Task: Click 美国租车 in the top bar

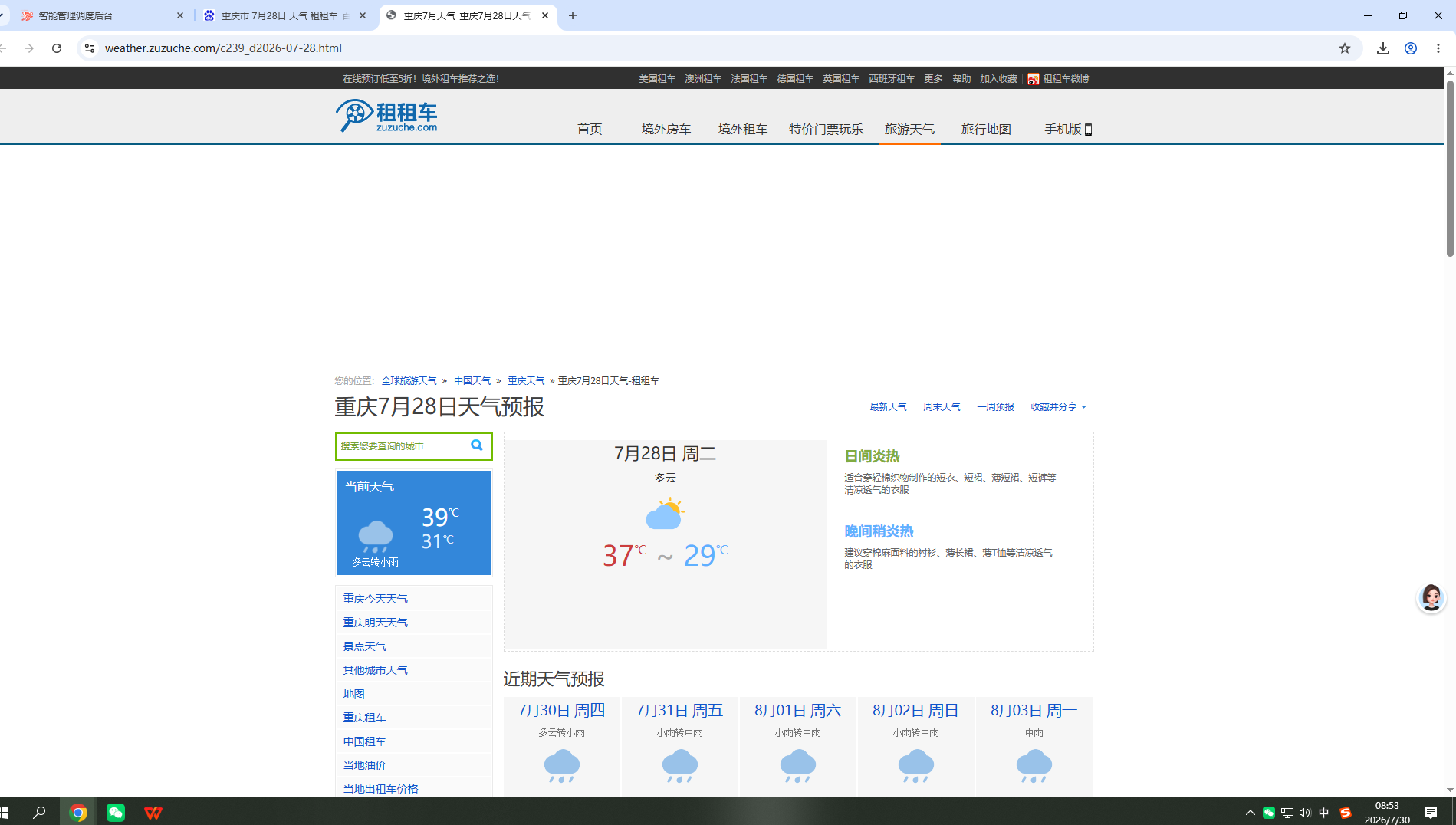Action: [x=657, y=79]
